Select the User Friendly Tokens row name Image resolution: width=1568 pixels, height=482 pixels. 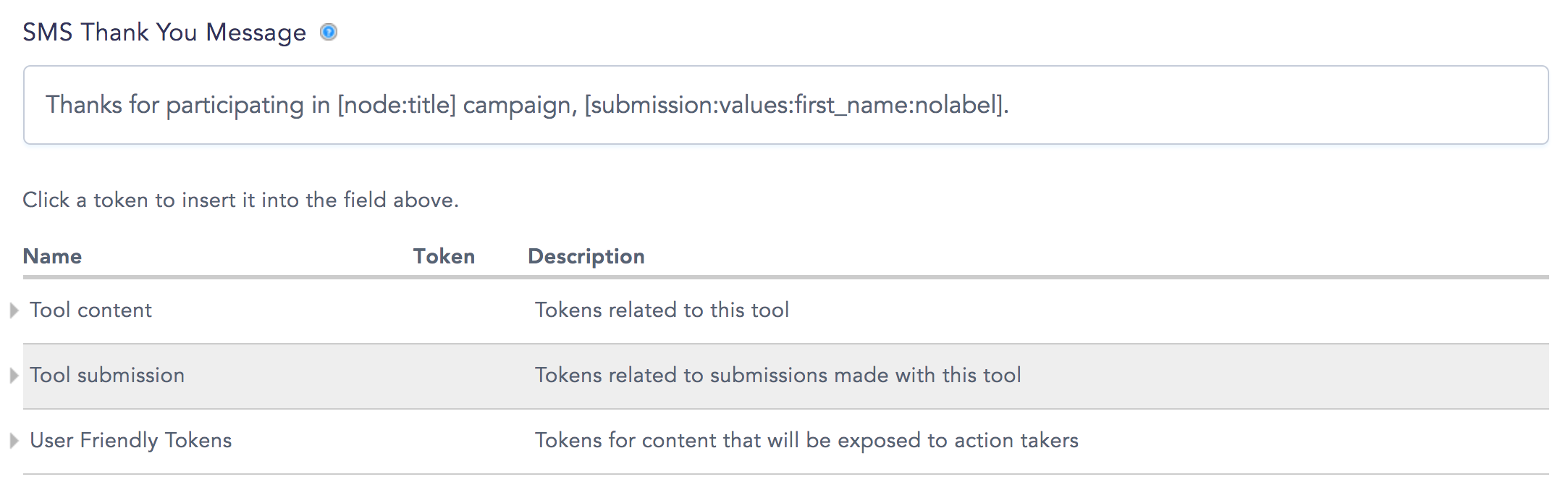tap(131, 440)
